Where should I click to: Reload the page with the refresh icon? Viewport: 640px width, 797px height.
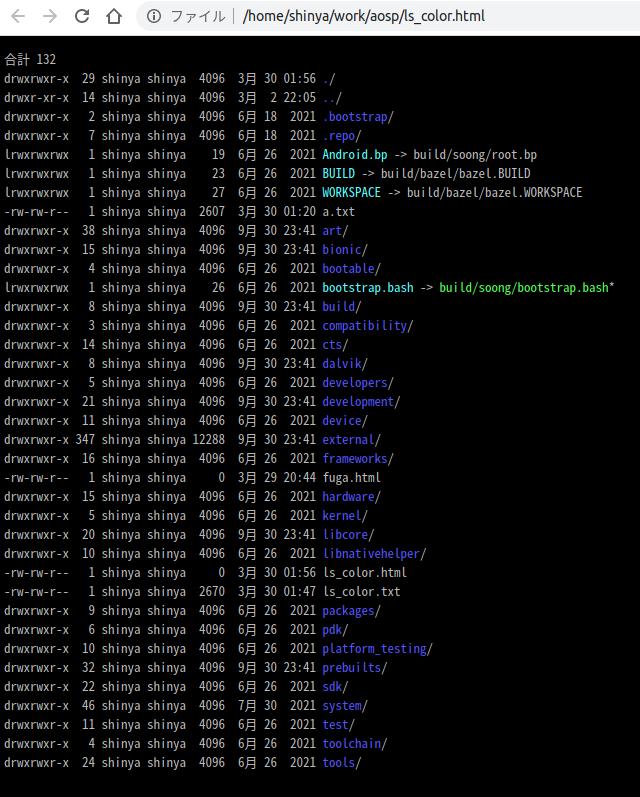[82, 16]
